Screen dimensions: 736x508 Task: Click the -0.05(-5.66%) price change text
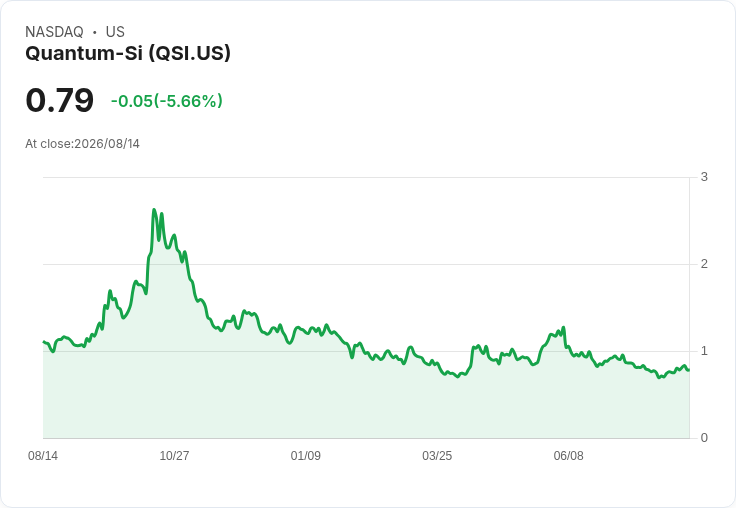pos(167,101)
